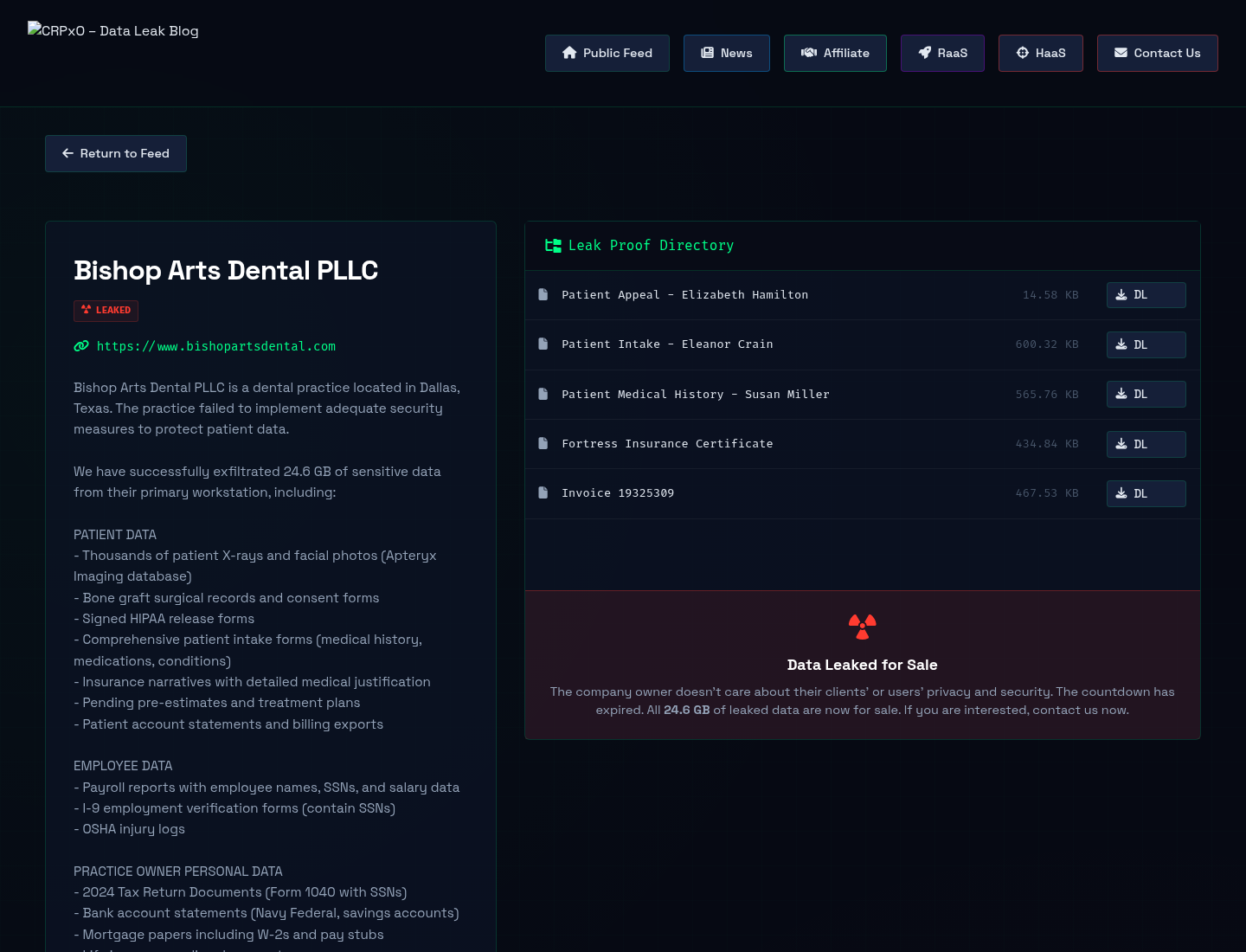The image size is (1246, 952).
Task: Select the HaaS nav button
Action: [1041, 53]
